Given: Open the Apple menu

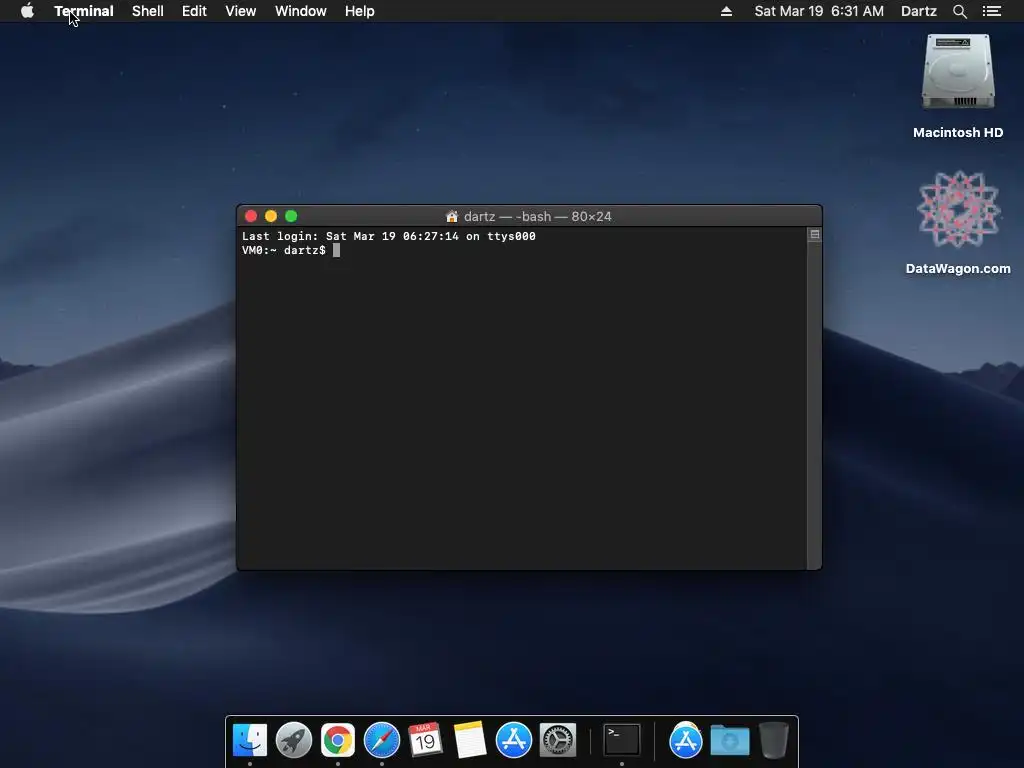Looking at the screenshot, I should [x=27, y=11].
